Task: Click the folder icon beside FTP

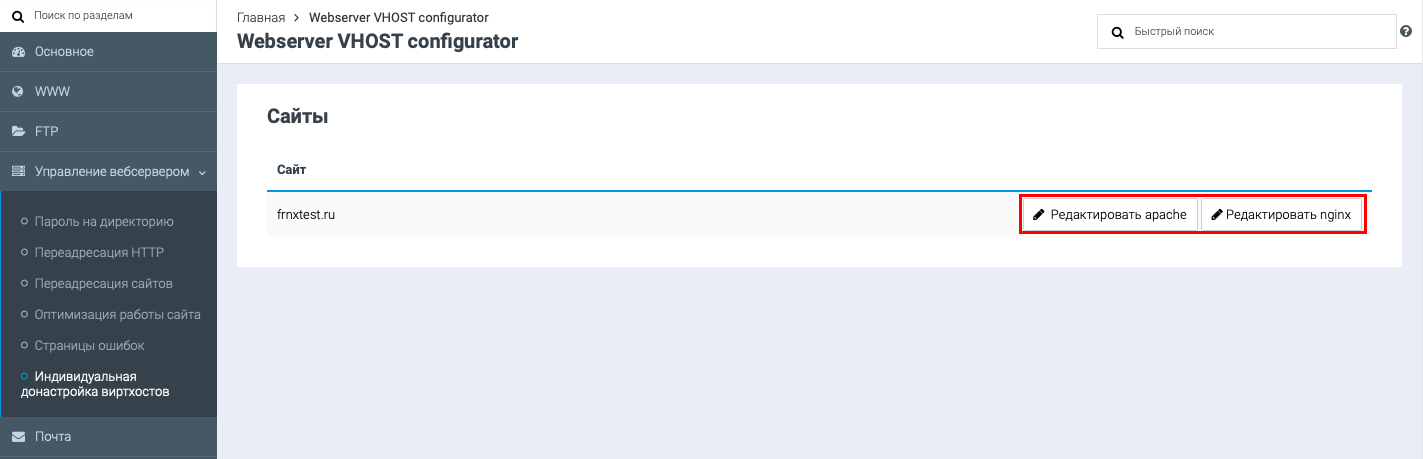Action: tap(18, 132)
